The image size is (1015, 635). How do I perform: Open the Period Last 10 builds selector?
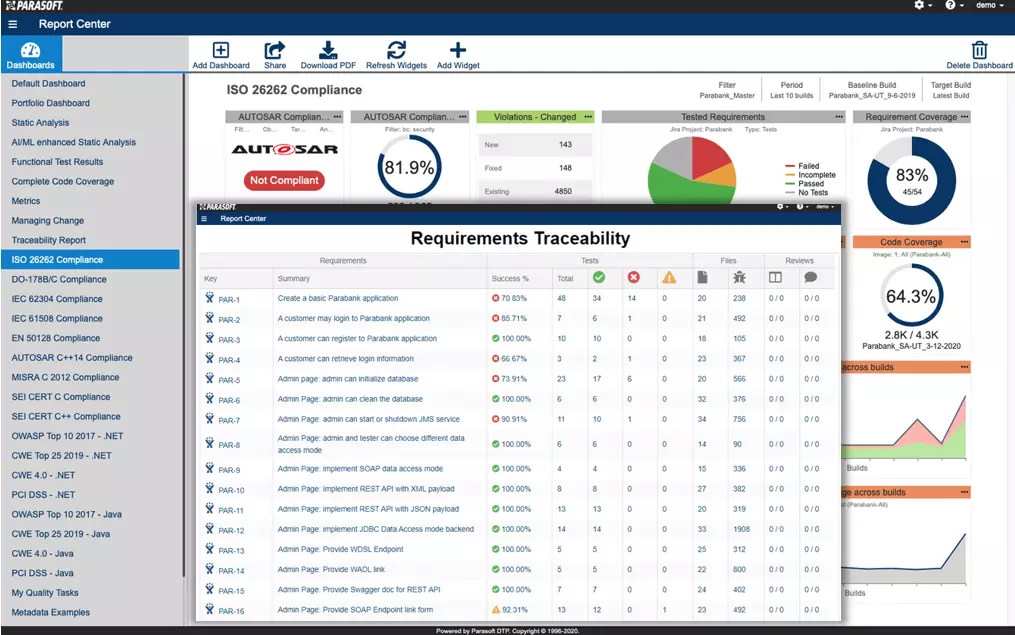tap(791, 90)
